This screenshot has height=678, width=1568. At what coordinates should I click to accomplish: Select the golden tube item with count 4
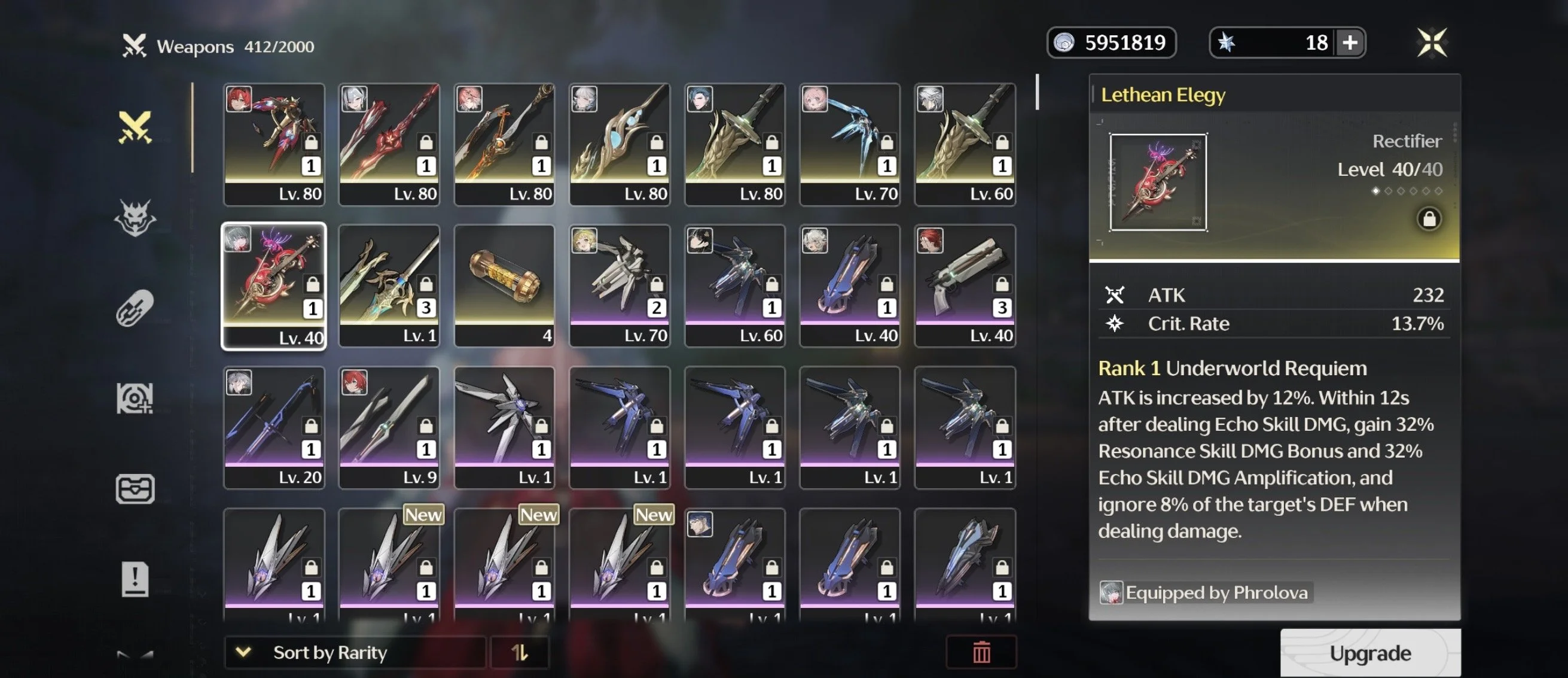(504, 285)
